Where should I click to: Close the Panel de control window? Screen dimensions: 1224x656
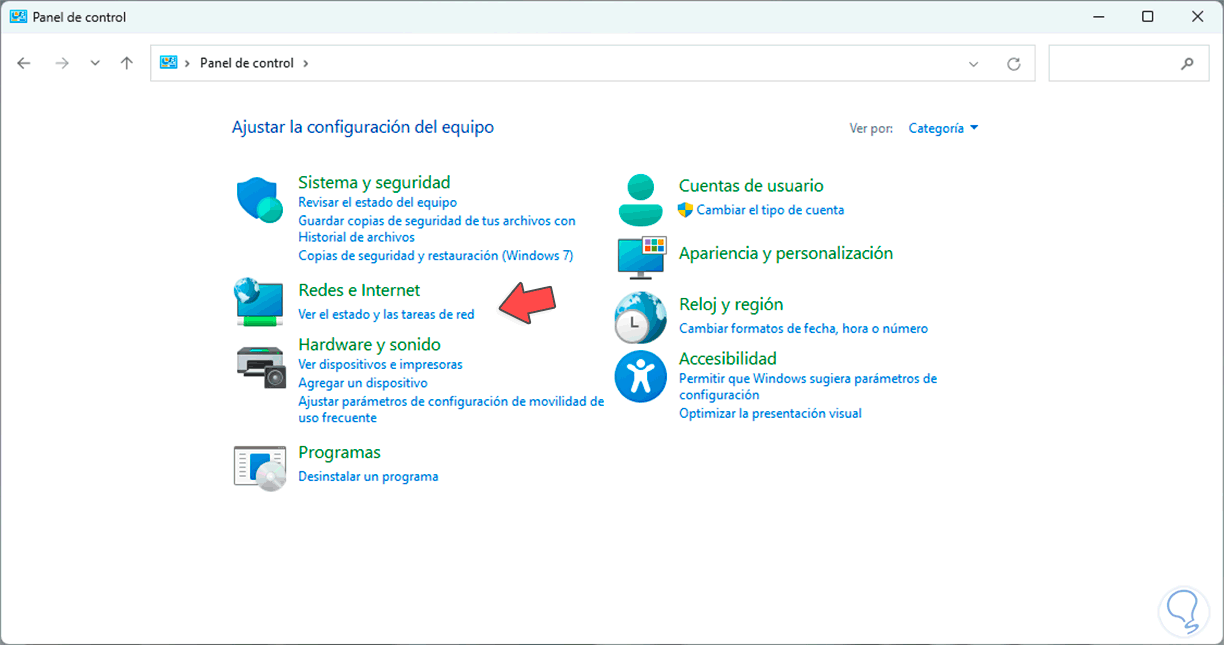pos(1198,17)
